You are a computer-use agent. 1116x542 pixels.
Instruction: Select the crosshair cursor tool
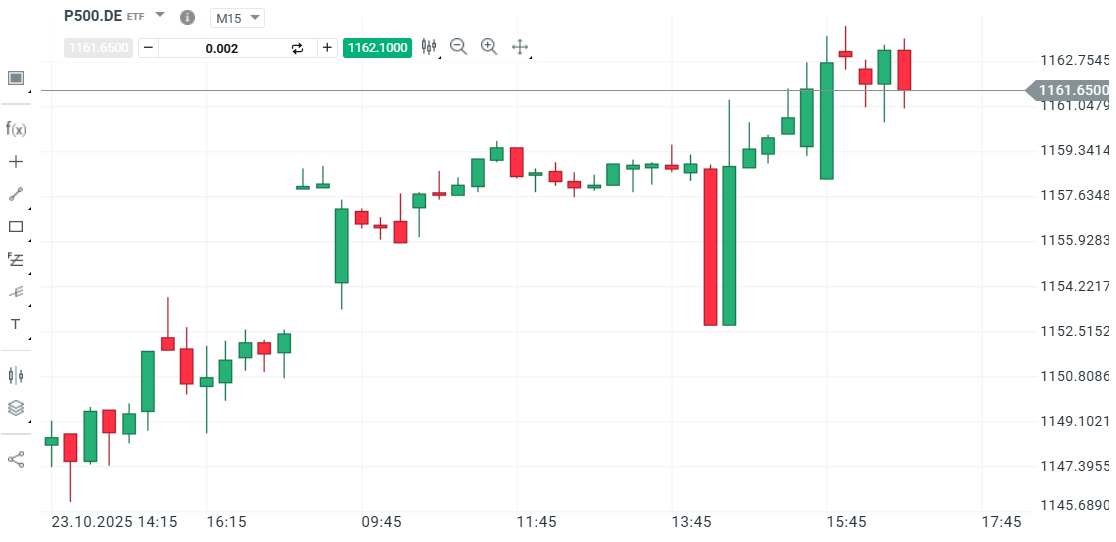[x=15, y=161]
